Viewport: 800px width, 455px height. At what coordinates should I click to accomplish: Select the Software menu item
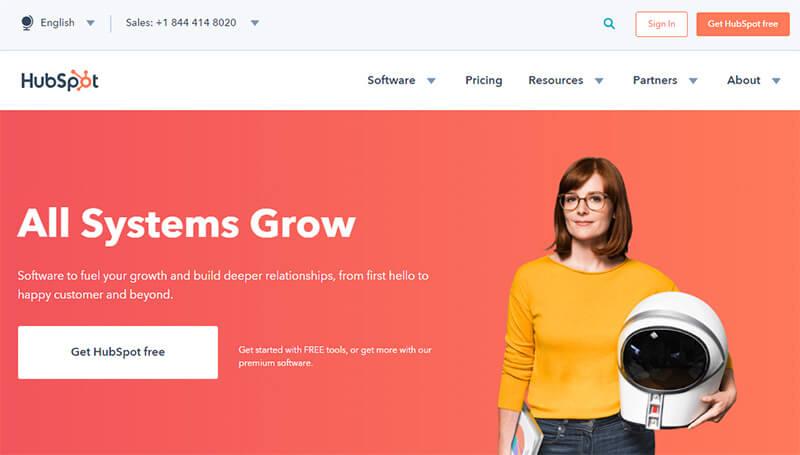point(391,80)
